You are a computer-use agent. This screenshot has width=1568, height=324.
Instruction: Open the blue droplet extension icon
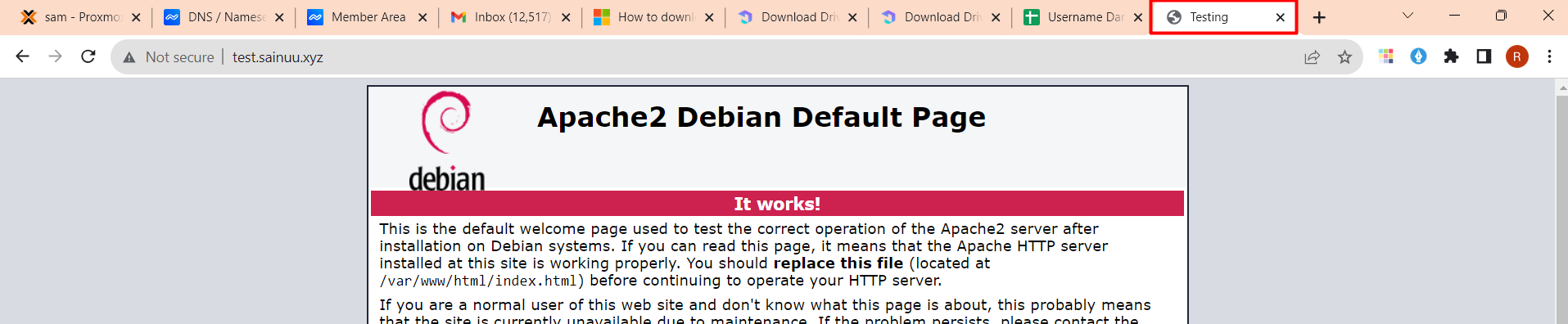[1419, 56]
